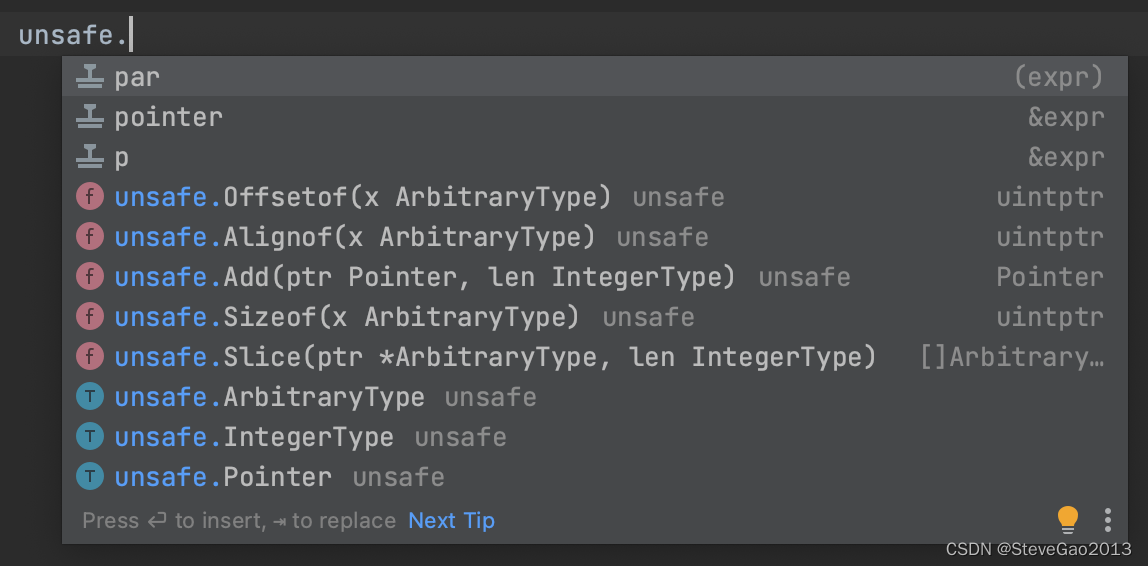Select the par (expr) postfix template
The height and width of the screenshot is (566, 1148).
click(x=594, y=77)
